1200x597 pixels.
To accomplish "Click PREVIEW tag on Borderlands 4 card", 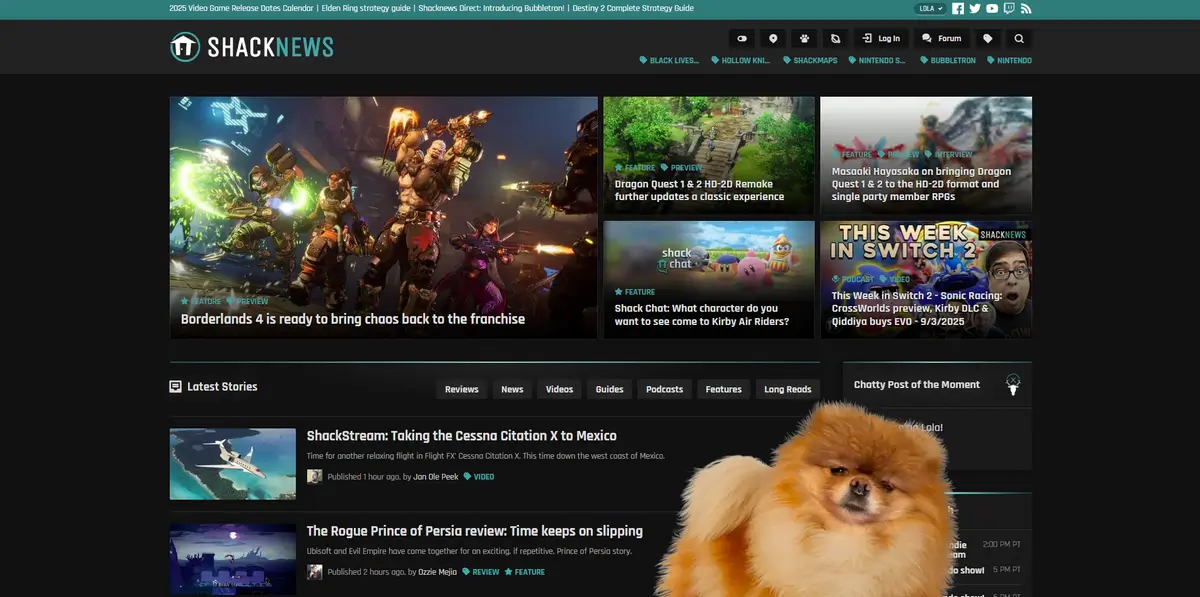I will (x=248, y=301).
